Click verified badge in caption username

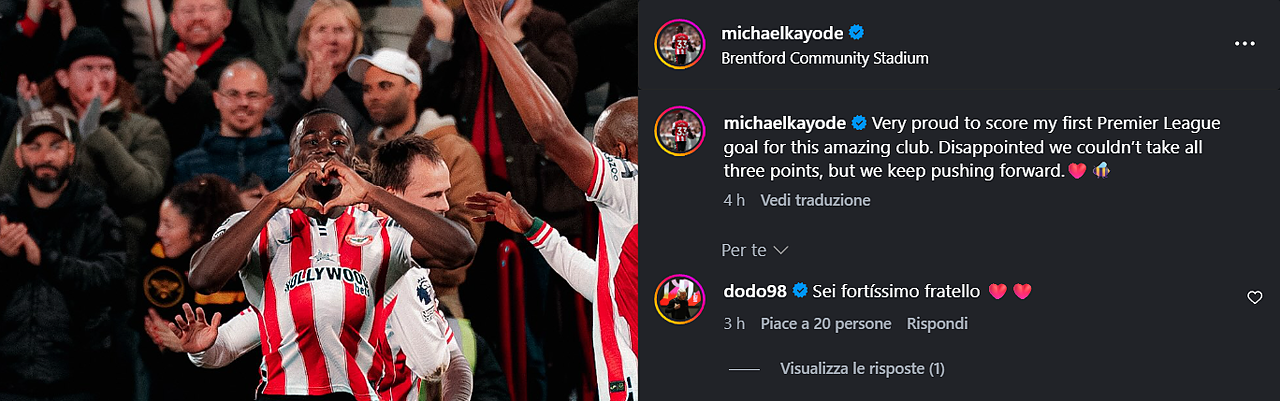point(858,123)
